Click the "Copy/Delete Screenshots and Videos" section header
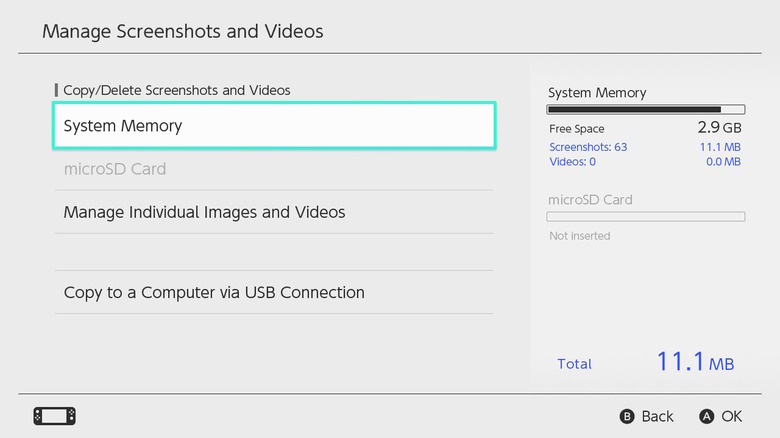Image resolution: width=780 pixels, height=438 pixels. [176, 90]
